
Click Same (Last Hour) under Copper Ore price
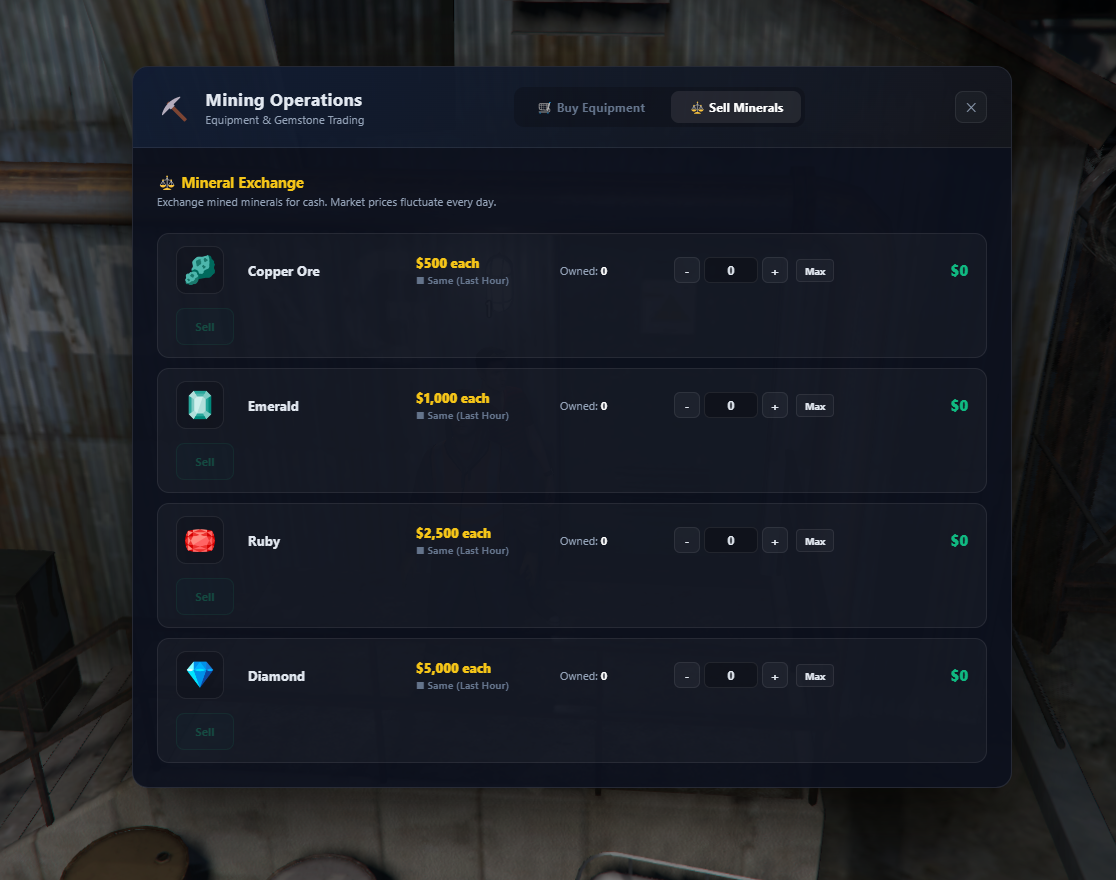(463, 281)
